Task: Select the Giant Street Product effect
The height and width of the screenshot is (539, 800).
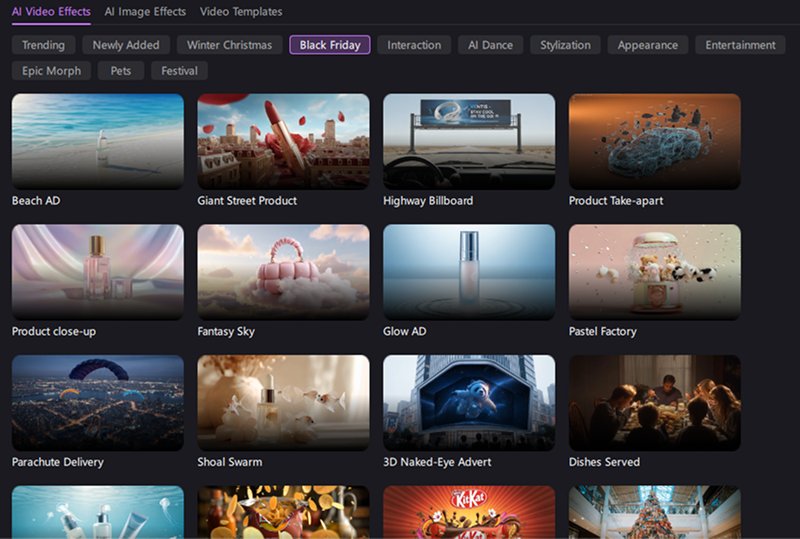Action: (283, 141)
